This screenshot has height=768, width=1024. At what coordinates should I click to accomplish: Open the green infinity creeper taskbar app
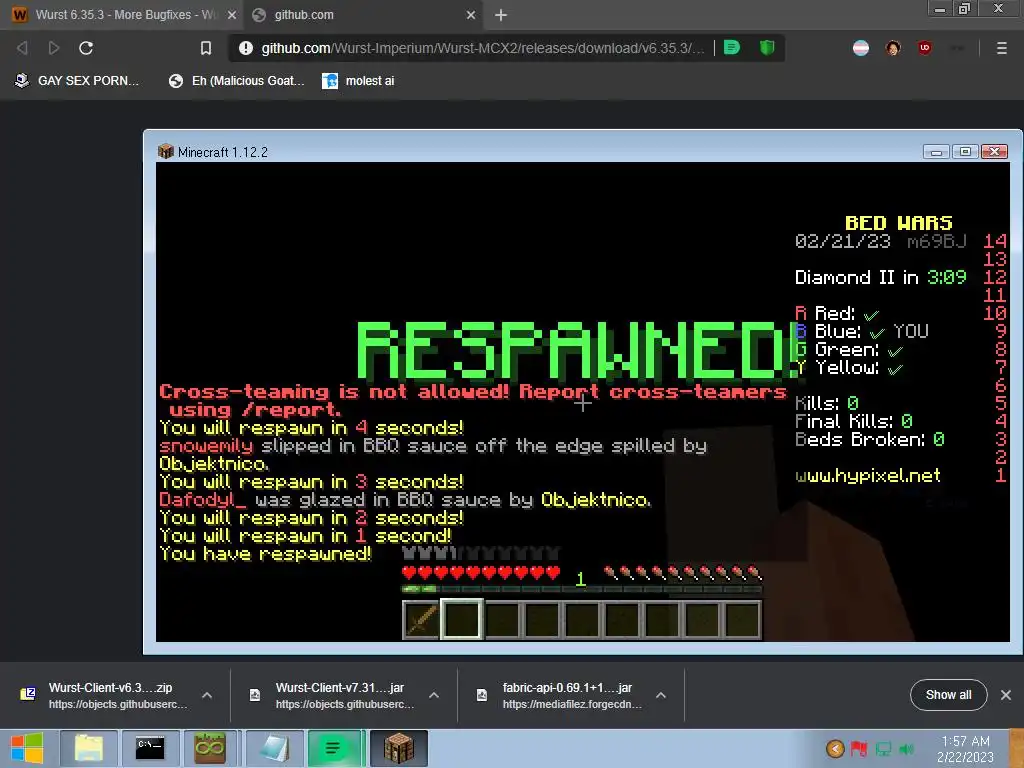click(x=210, y=748)
